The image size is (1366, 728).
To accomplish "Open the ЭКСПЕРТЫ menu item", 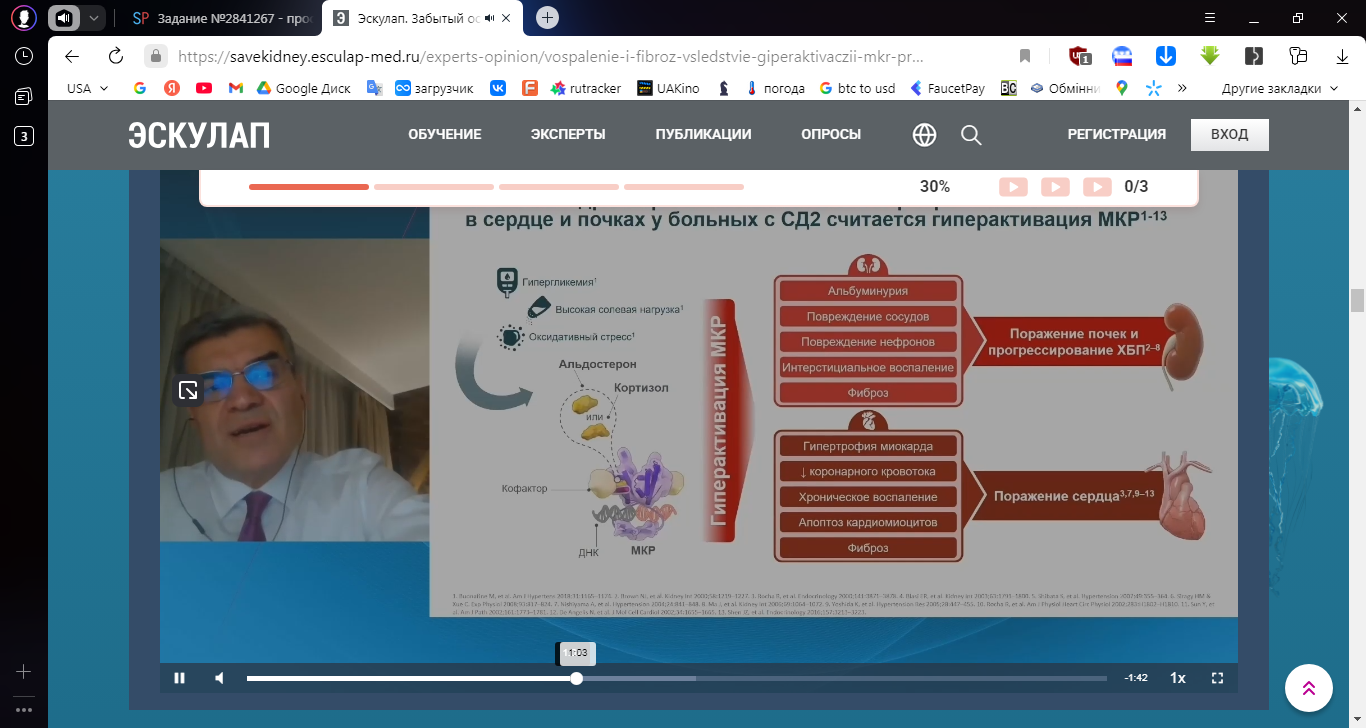I will coord(568,135).
